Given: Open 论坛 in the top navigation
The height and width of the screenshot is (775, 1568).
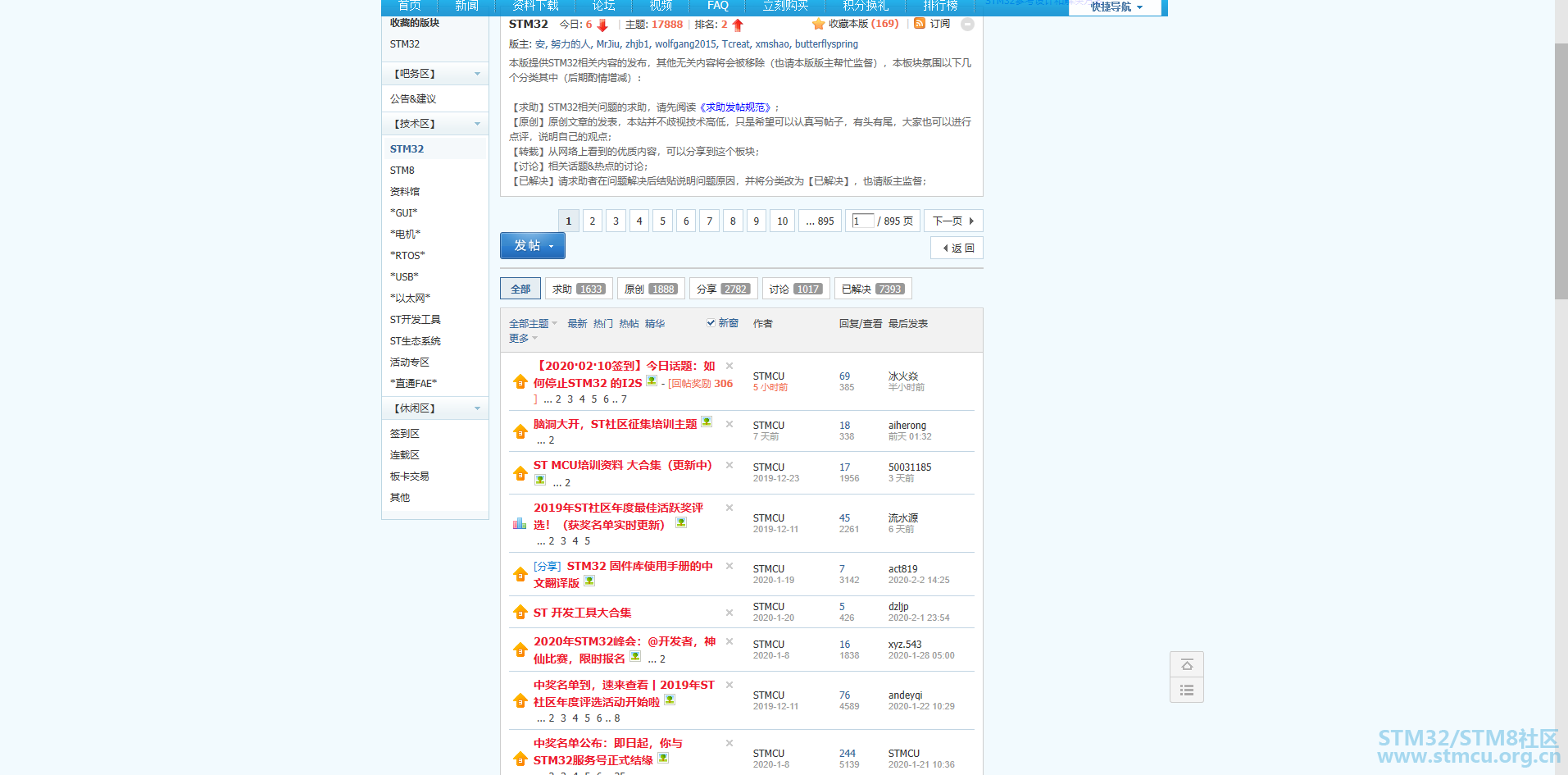Looking at the screenshot, I should click(x=604, y=6).
